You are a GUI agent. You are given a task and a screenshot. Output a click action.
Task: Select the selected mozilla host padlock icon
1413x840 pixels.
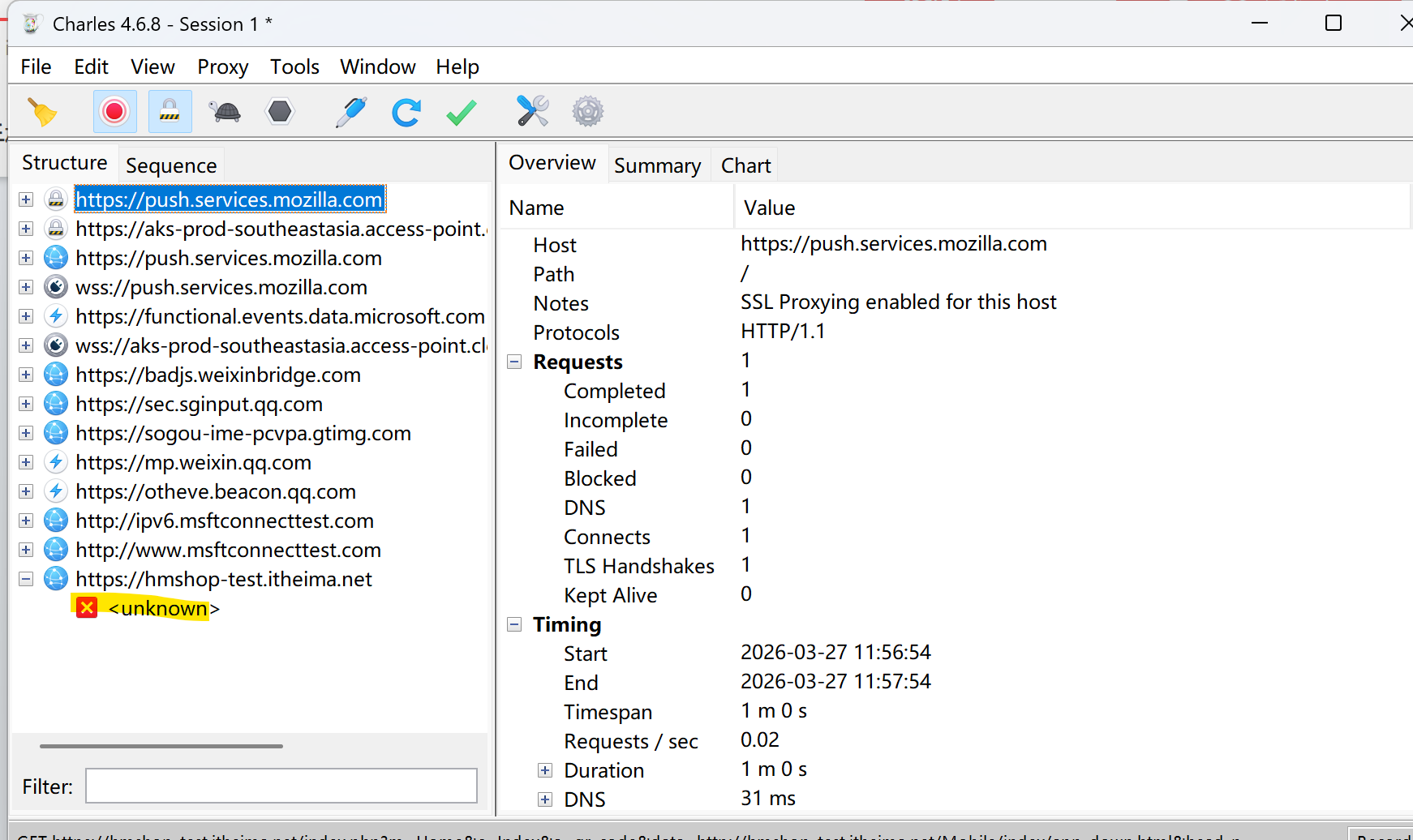pyautogui.click(x=56, y=199)
